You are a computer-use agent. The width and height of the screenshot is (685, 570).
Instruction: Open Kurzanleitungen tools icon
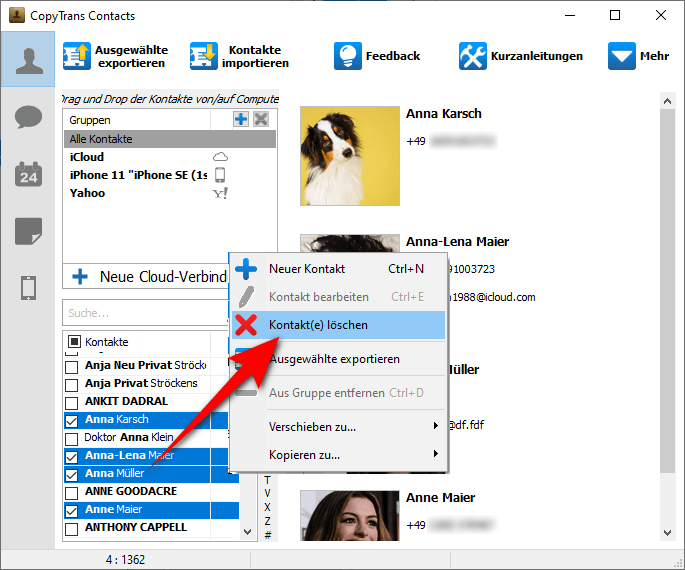click(x=473, y=56)
